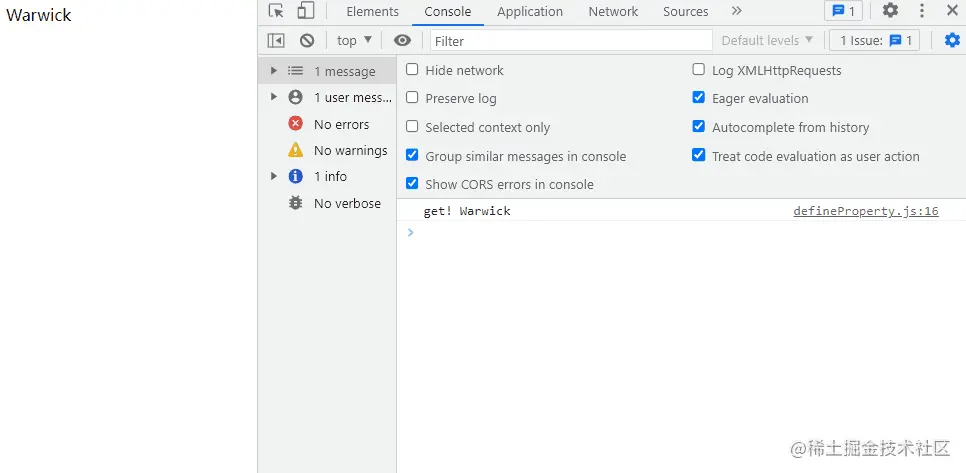Uncheck Treat code evaluation as user action

[x=699, y=156]
